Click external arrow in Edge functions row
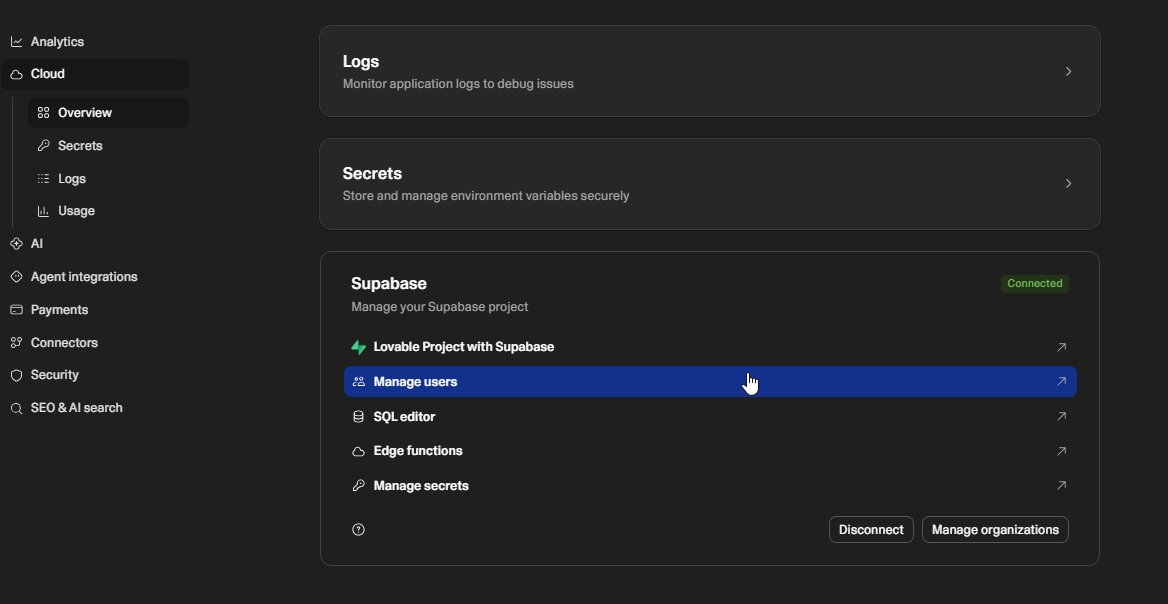This screenshot has width=1168, height=604. (1061, 451)
